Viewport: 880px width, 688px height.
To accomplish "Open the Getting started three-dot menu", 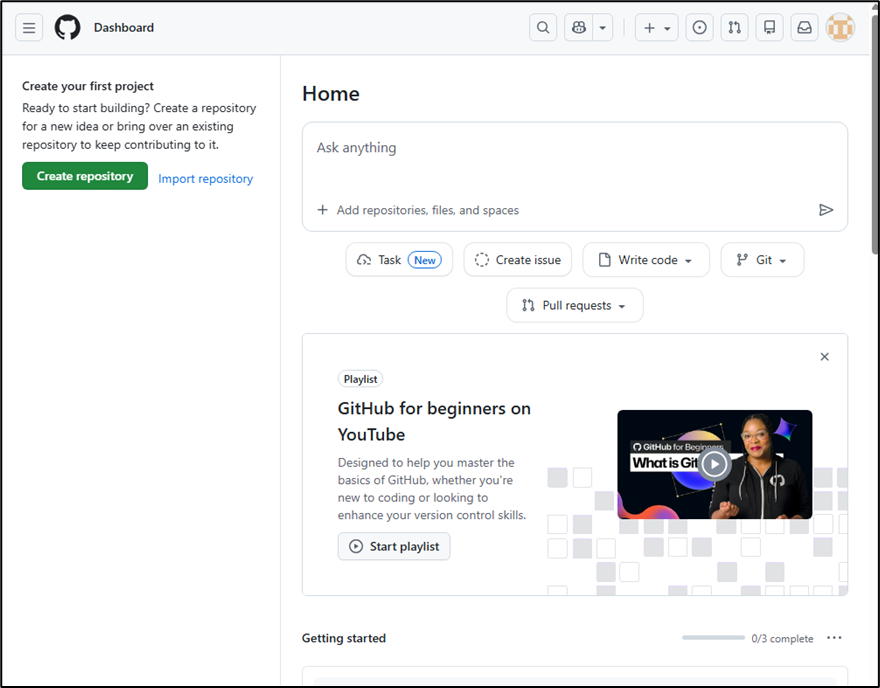I will tap(834, 637).
